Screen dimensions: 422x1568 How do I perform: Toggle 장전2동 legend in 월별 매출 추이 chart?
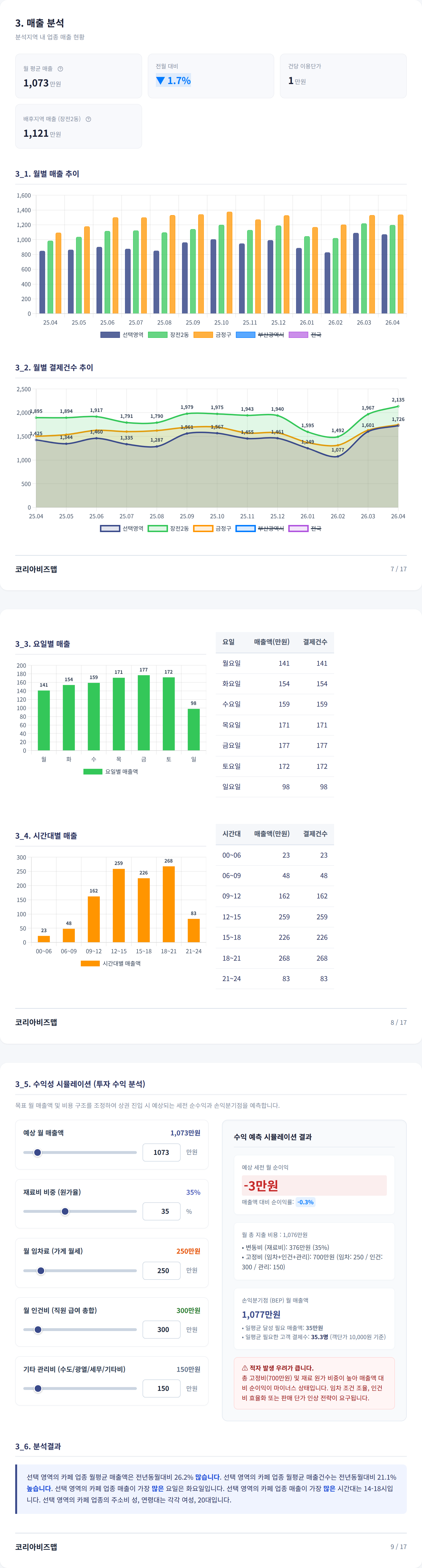pos(169,335)
